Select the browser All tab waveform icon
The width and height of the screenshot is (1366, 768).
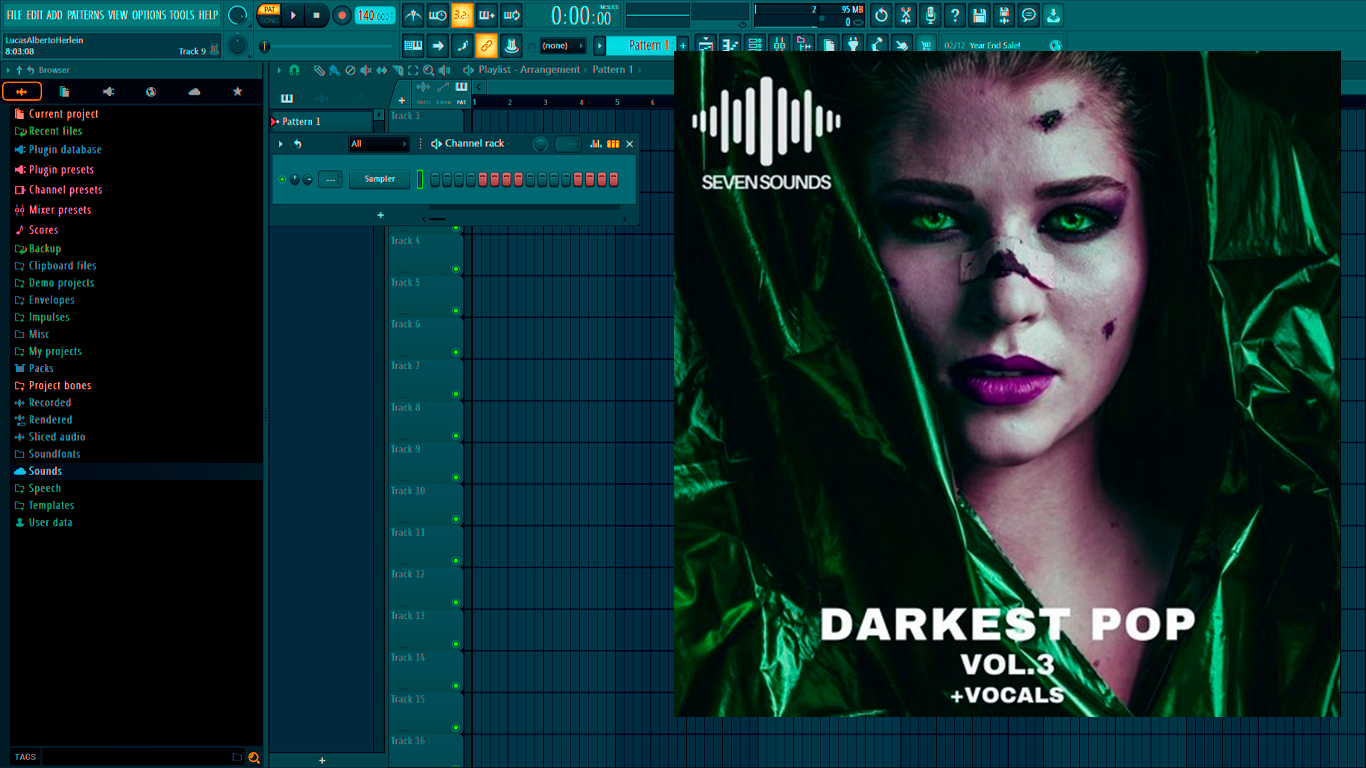[22, 92]
